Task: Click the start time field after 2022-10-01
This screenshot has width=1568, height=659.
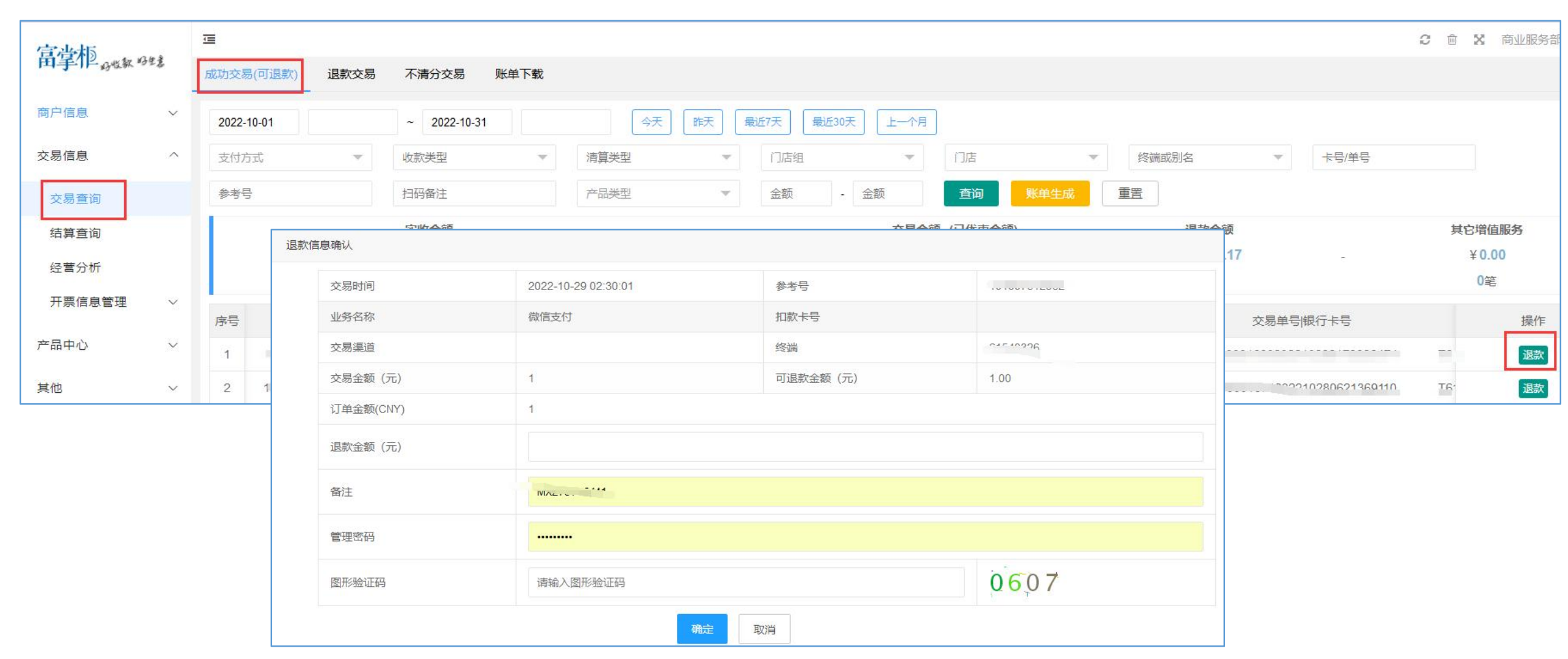Action: point(353,122)
